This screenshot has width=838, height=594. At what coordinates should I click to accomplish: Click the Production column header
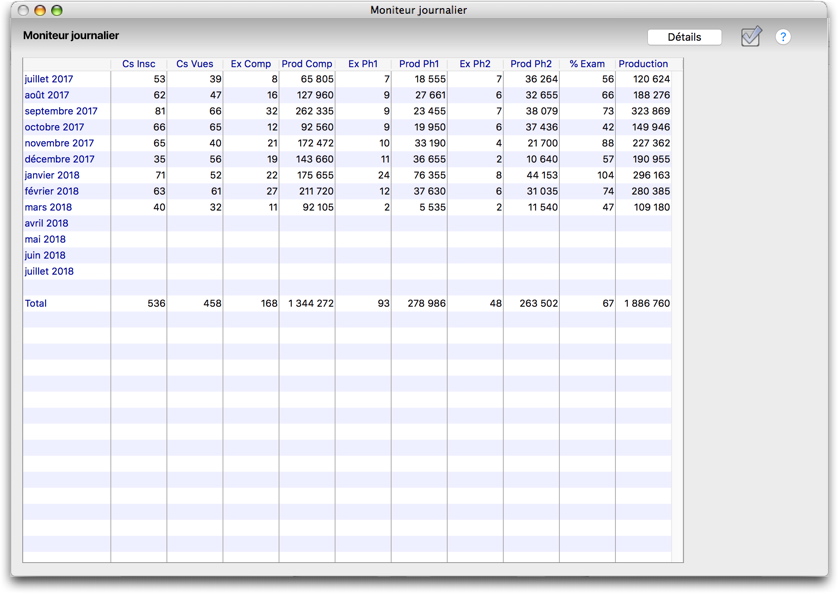coord(643,64)
